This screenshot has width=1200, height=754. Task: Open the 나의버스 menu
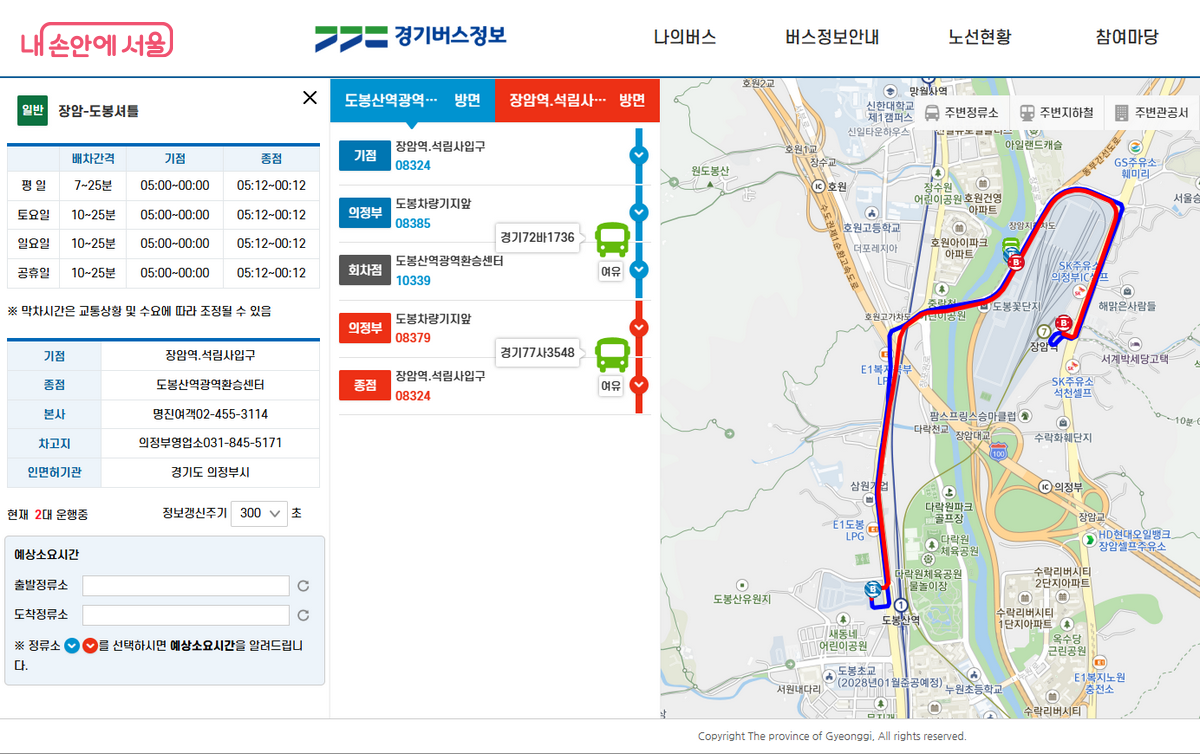coord(685,38)
